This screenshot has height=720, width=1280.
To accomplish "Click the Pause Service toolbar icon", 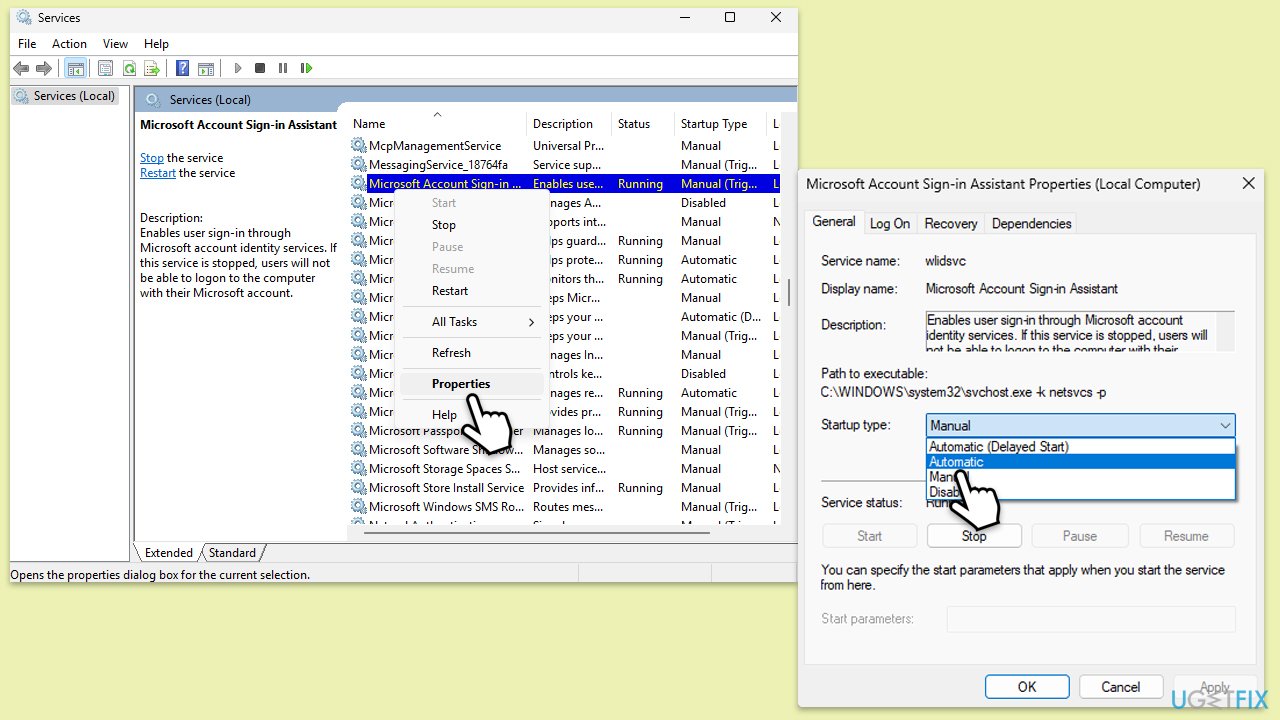I will coord(283,67).
